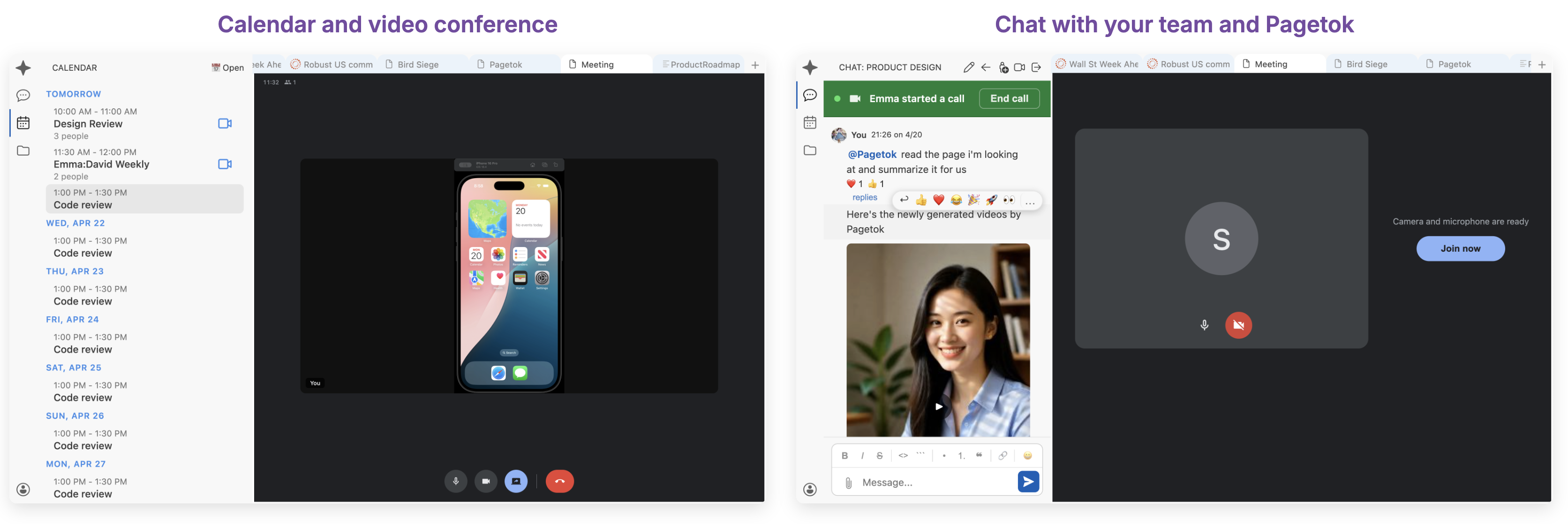The width and height of the screenshot is (1568, 524).
Task: Click the Join now button
Action: coord(1460,249)
